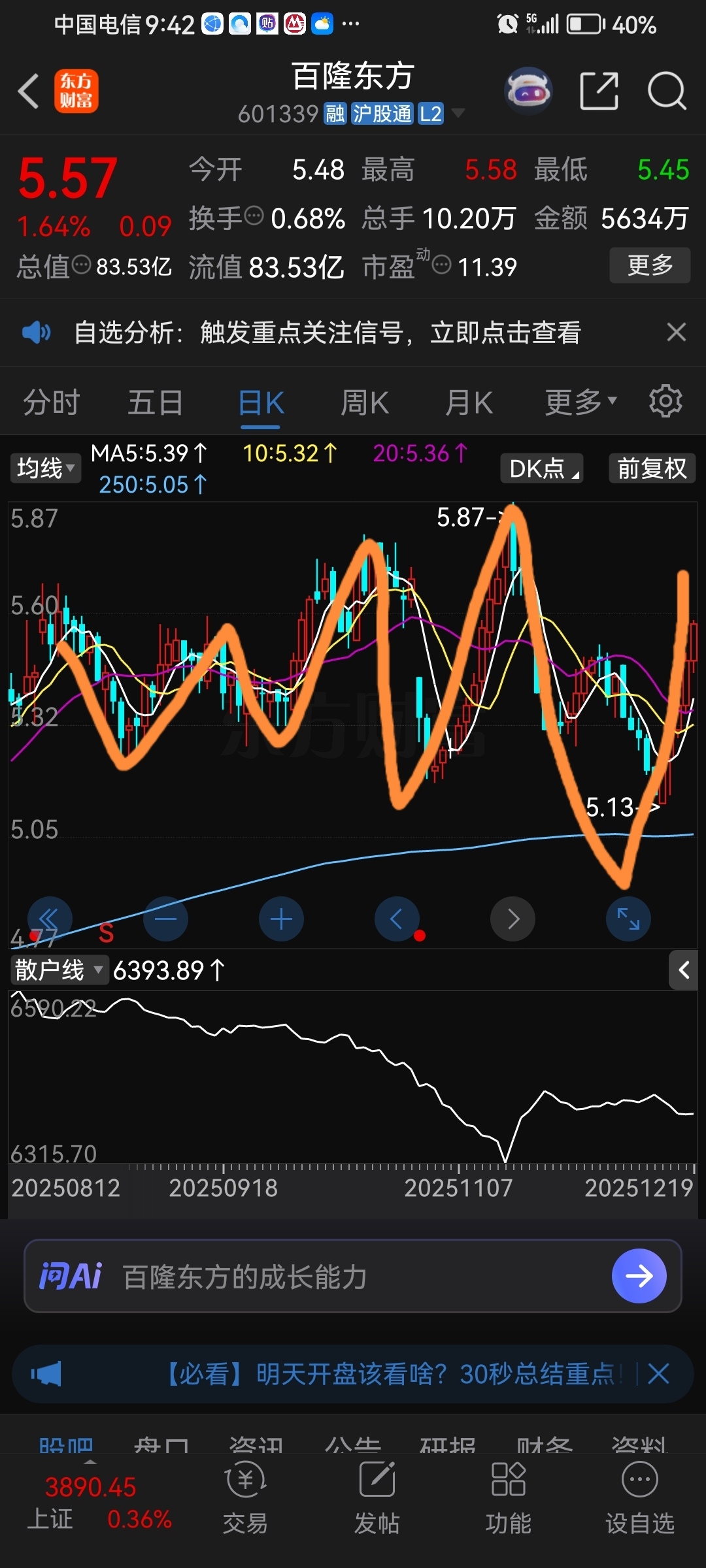Image resolution: width=706 pixels, height=1568 pixels.
Task: Switch to 月K tab
Action: tap(469, 402)
